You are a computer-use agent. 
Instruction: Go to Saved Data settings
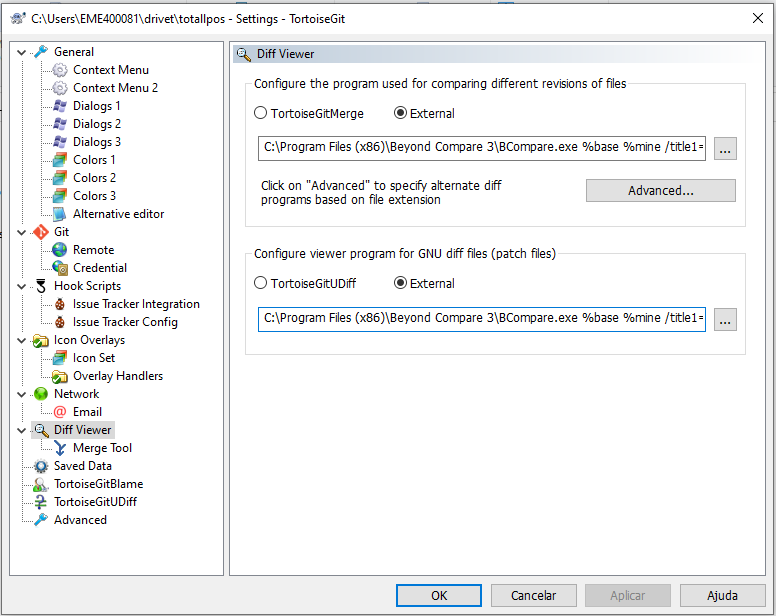[83, 466]
